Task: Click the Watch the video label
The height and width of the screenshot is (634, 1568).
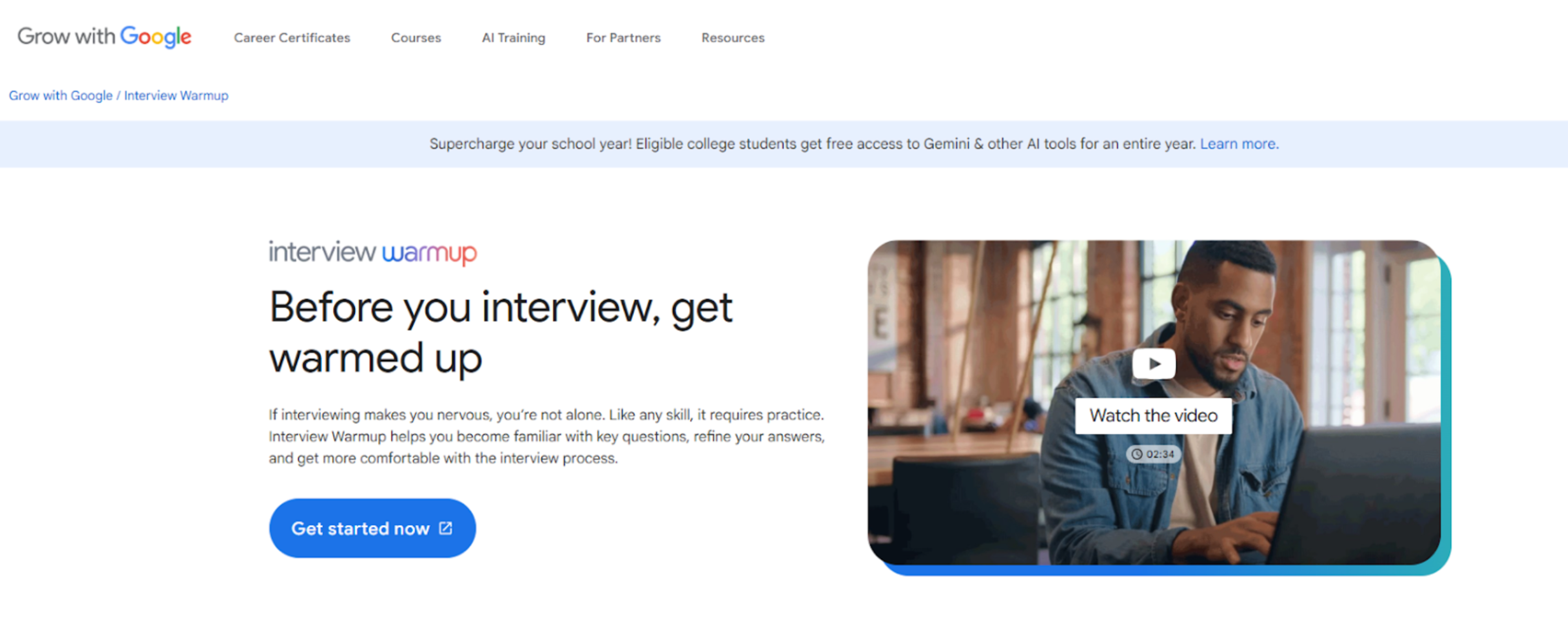Action: [1154, 415]
